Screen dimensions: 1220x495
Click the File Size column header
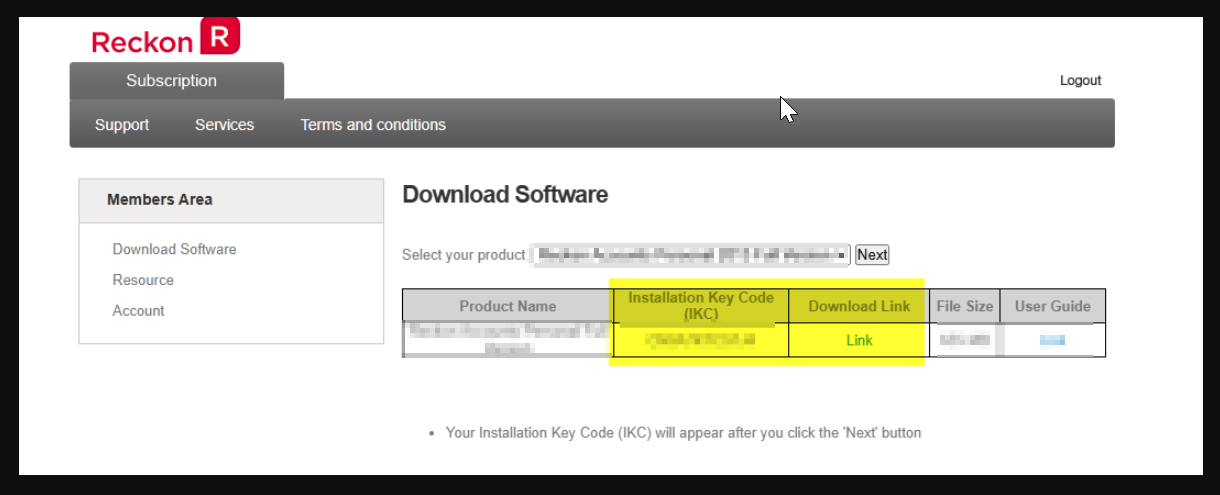(964, 306)
